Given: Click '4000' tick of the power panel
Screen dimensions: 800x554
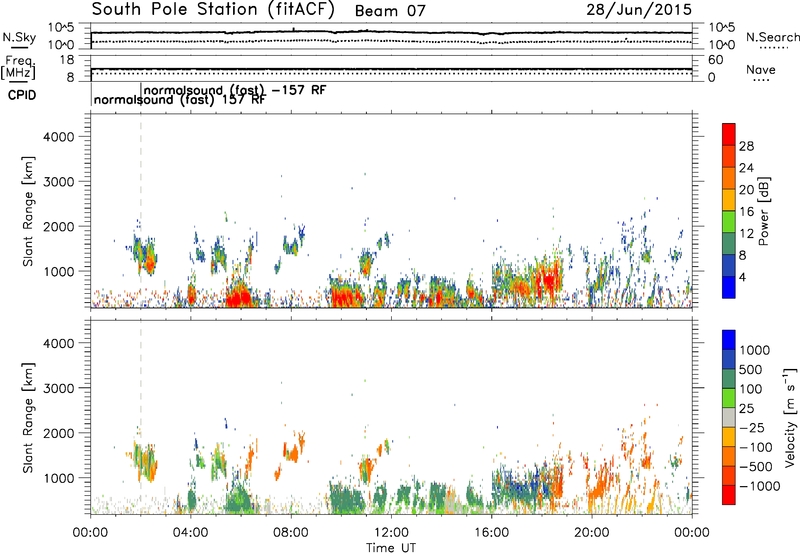Looking at the screenshot, I should [59, 137].
